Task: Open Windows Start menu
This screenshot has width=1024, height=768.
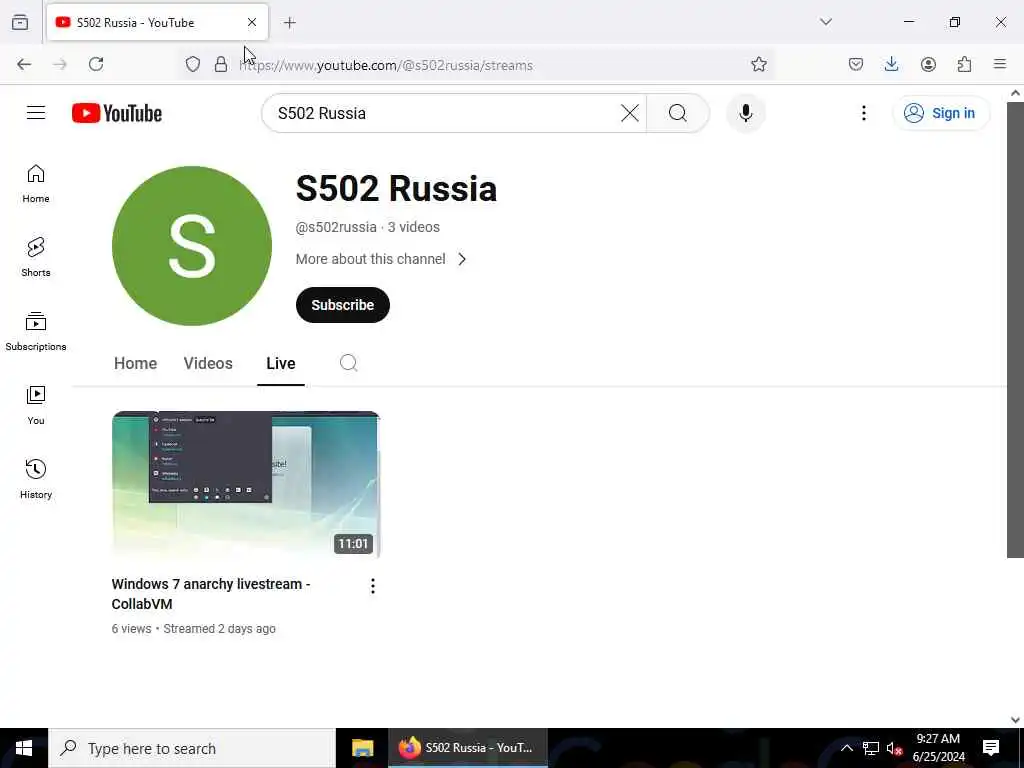Action: point(24,748)
